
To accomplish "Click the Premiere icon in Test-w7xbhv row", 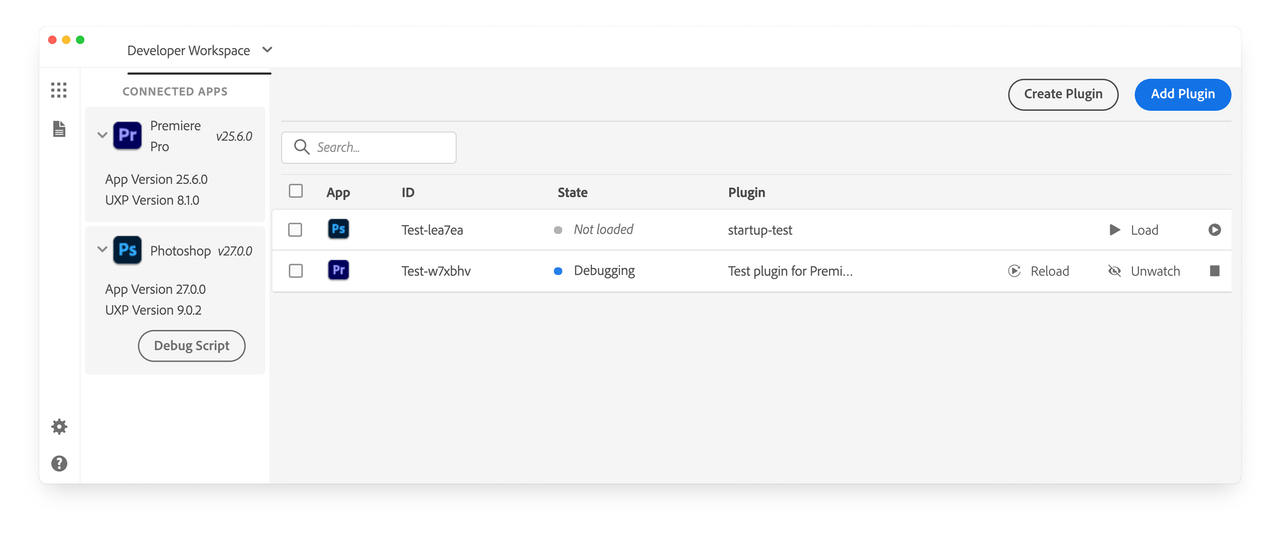I will 338,270.
